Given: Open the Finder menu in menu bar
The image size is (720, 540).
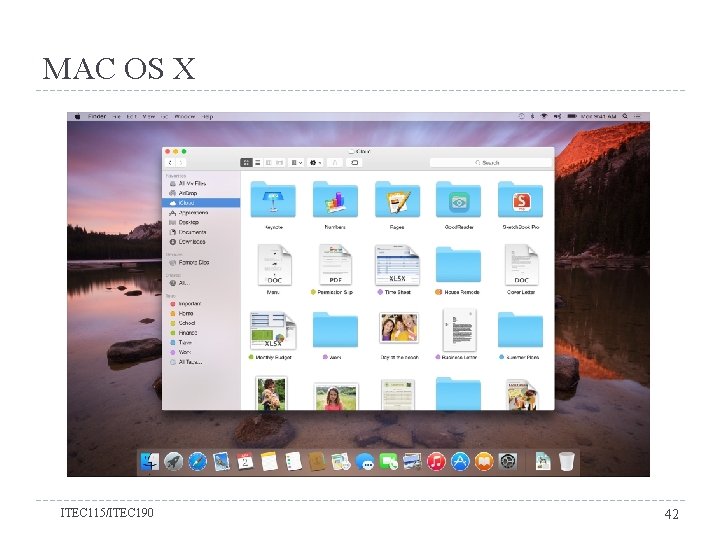Looking at the screenshot, I should (x=96, y=117).
